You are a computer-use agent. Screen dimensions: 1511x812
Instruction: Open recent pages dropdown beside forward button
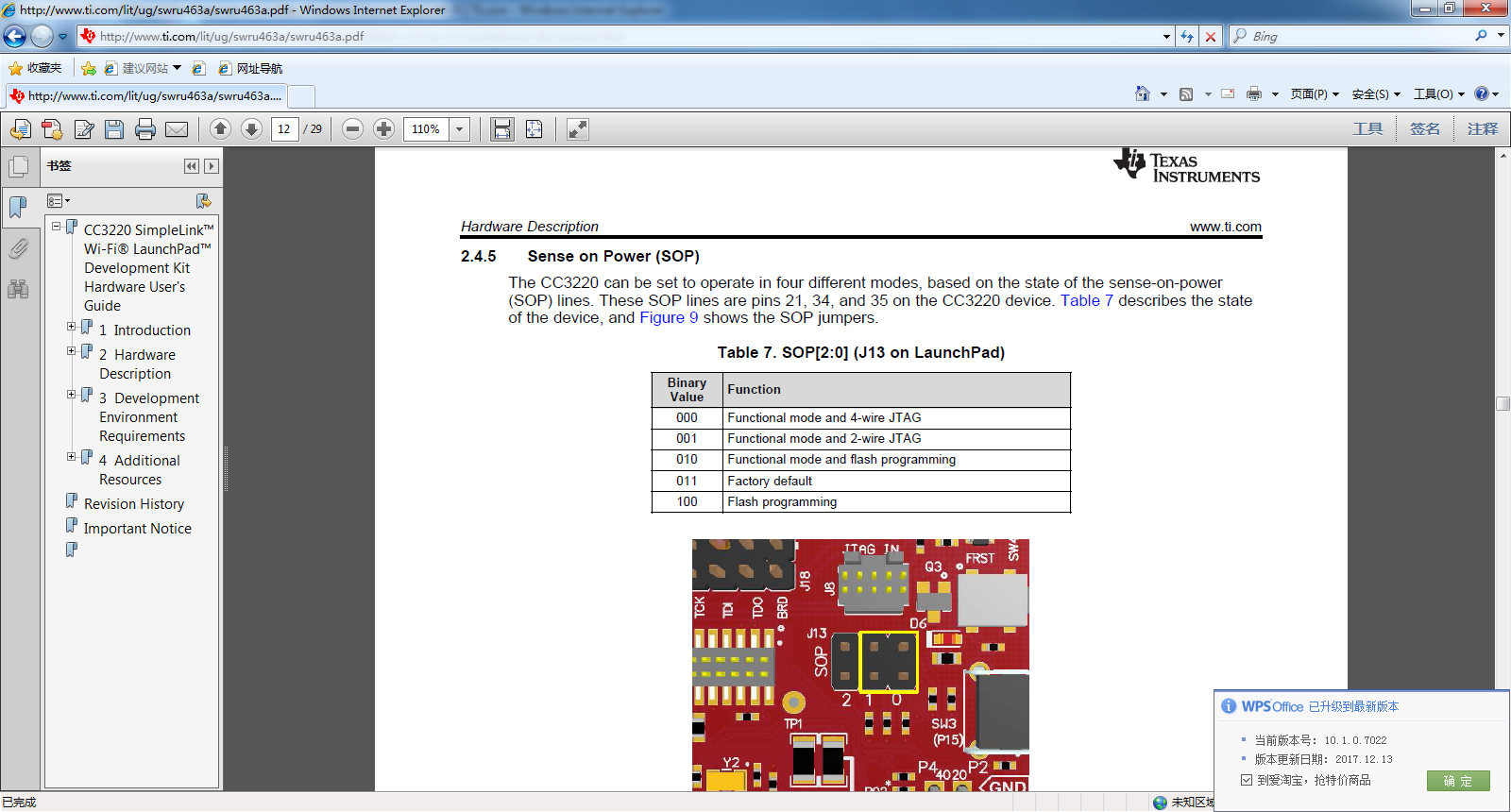point(63,37)
